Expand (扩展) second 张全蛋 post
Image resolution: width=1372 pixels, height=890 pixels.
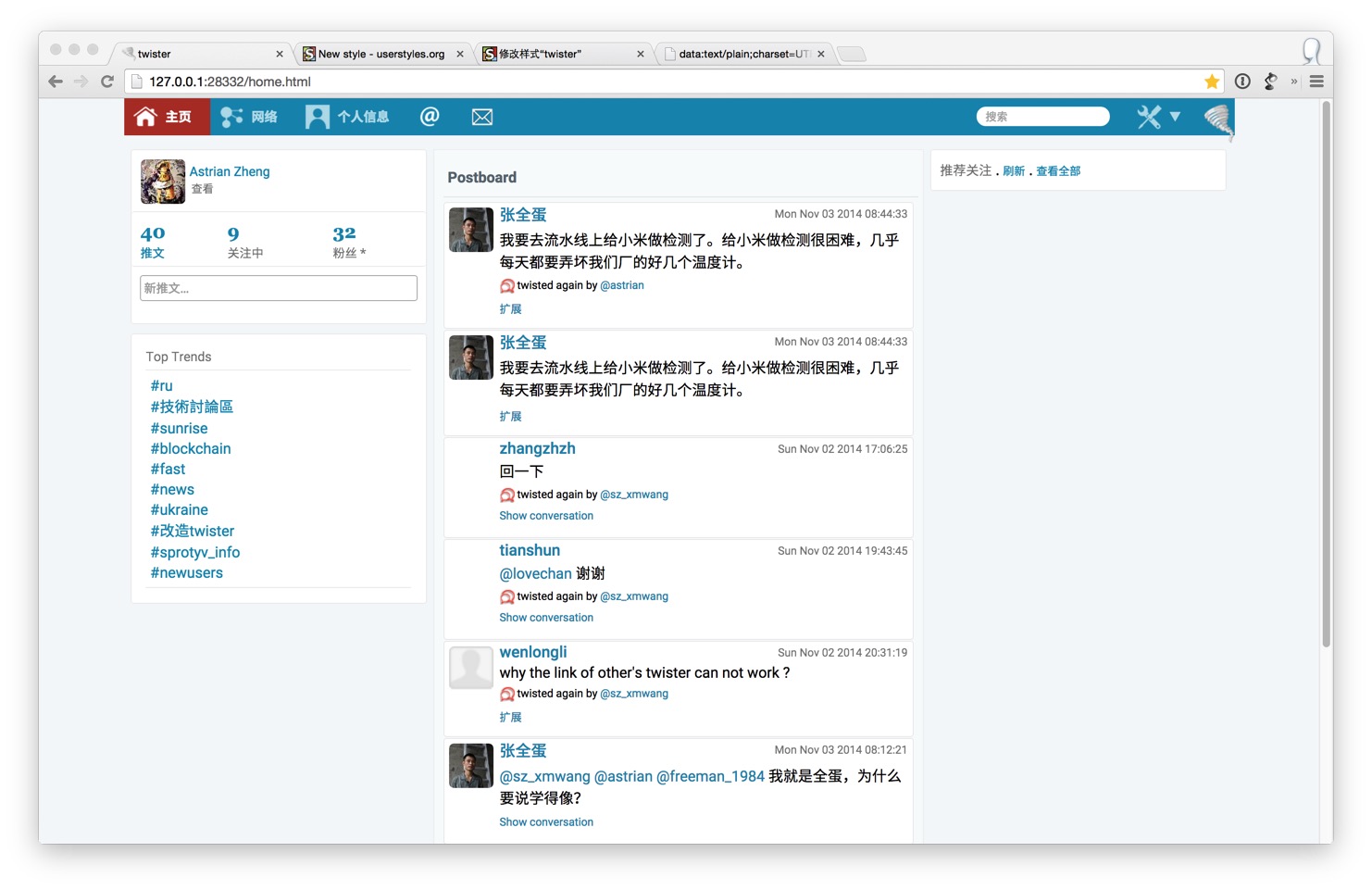(510, 416)
